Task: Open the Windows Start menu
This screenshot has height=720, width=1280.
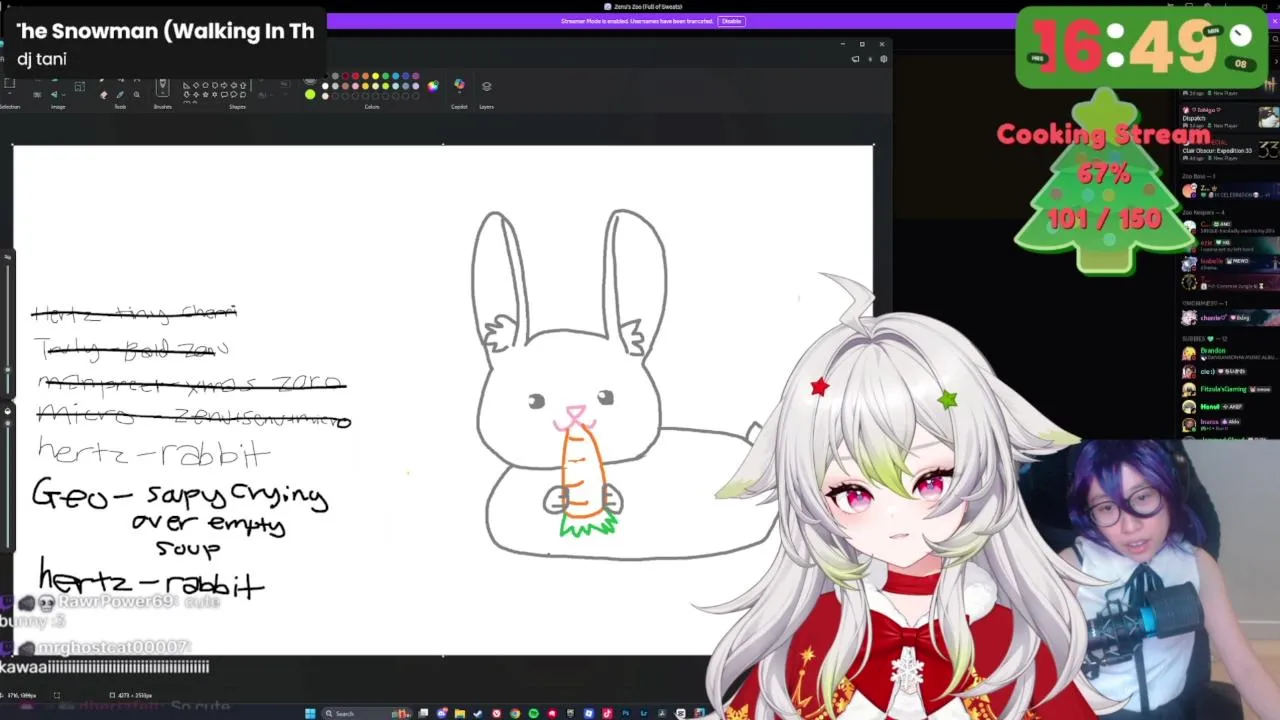Action: pos(310,713)
